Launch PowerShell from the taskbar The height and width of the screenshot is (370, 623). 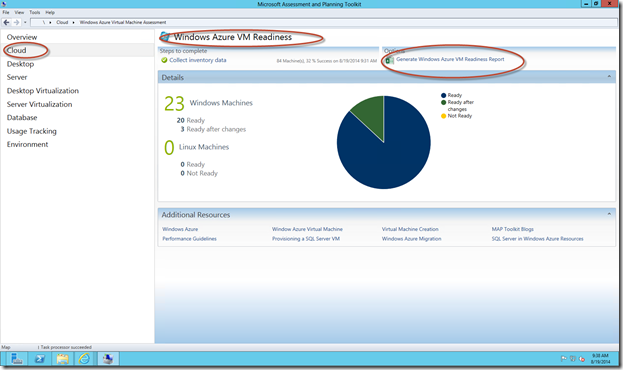pos(39,359)
